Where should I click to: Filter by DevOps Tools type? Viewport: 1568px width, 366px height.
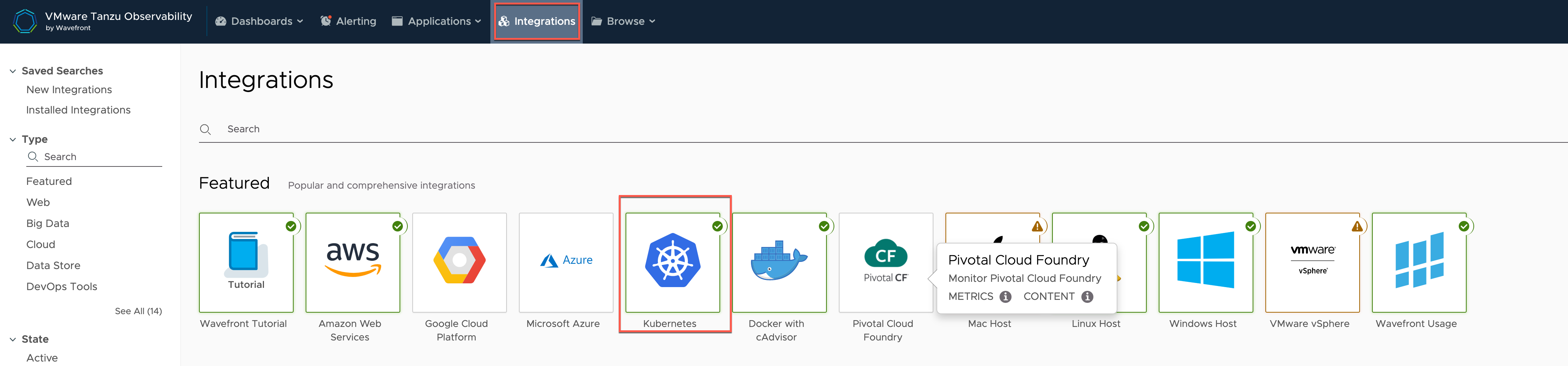coord(62,286)
